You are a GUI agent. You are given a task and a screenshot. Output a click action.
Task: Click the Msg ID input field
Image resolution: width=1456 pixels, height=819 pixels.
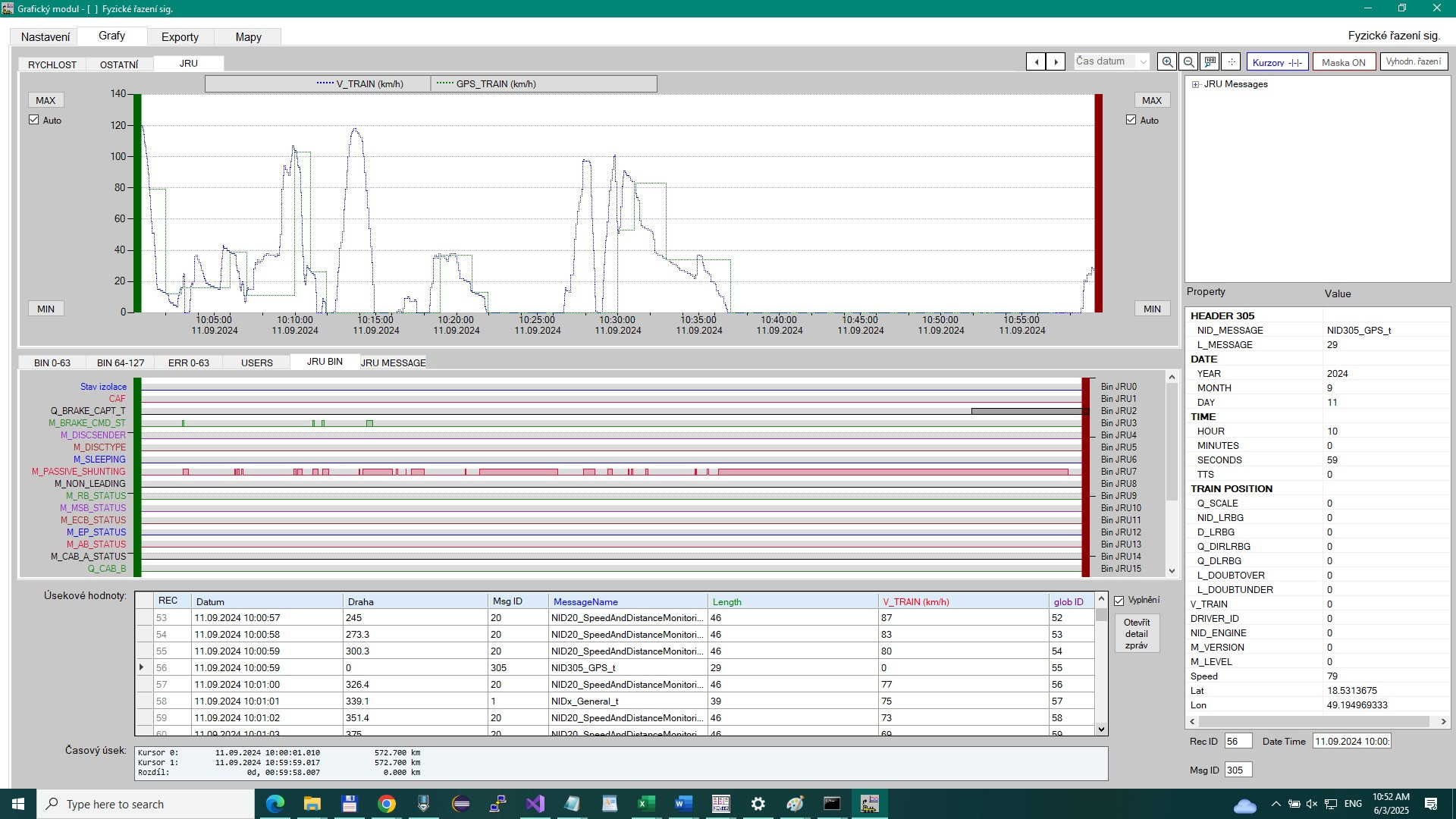1238,770
